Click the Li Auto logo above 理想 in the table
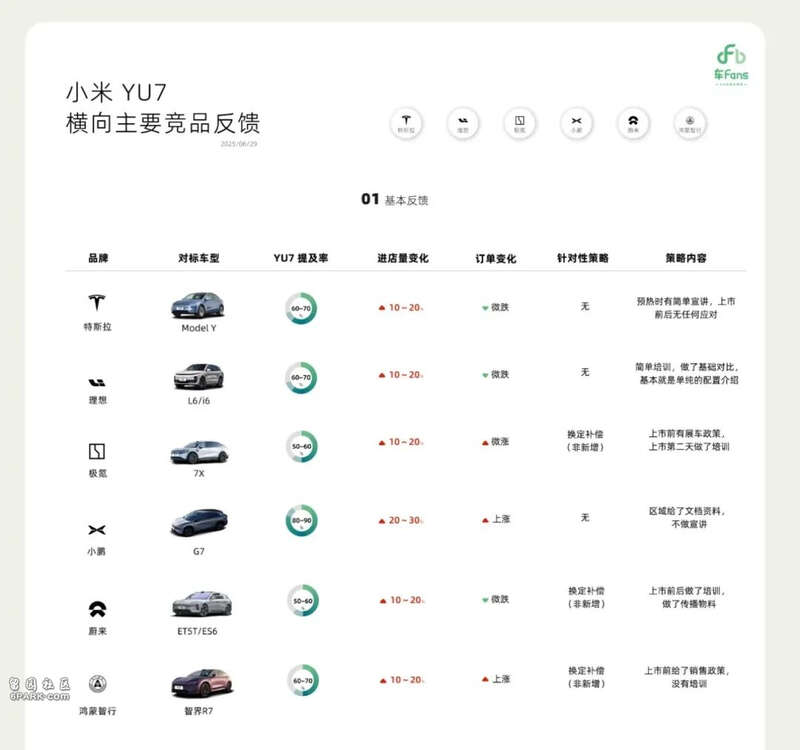 coord(97,382)
